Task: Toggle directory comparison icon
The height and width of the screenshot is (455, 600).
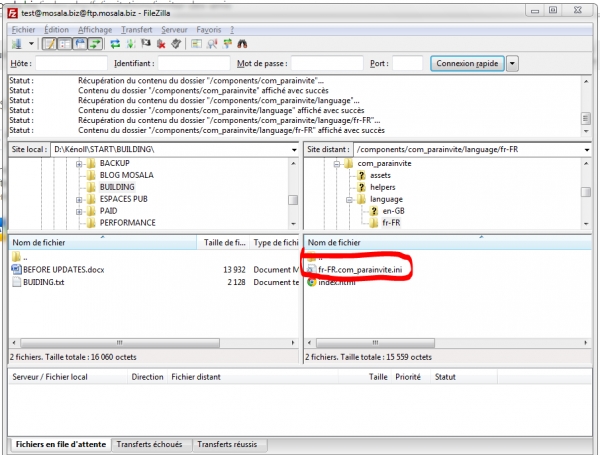Action: (x=212, y=44)
